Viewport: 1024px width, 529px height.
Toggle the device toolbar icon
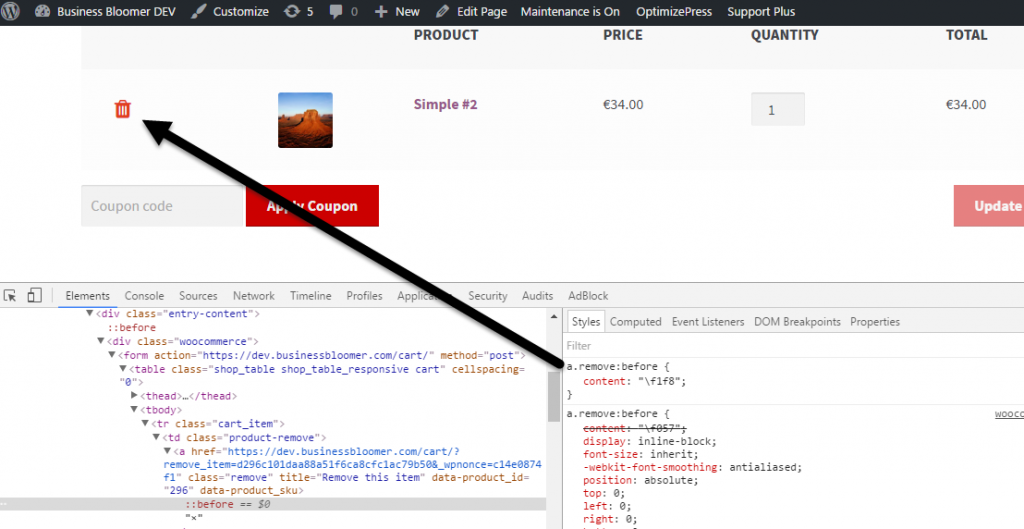(x=35, y=296)
